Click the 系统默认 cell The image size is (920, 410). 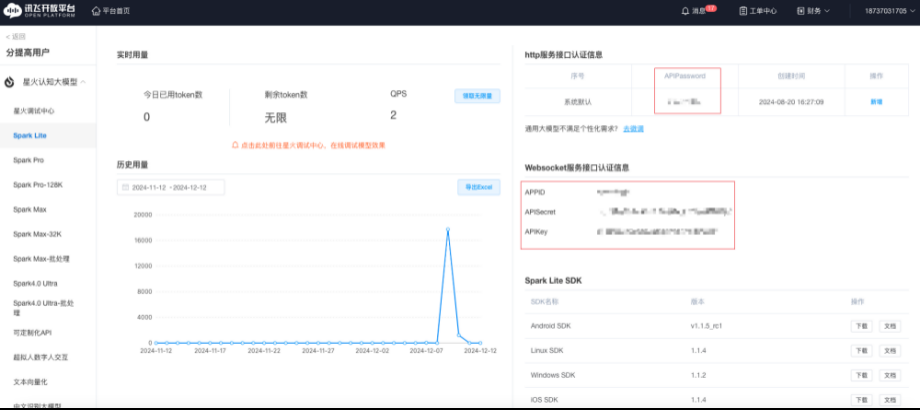click(x=577, y=101)
